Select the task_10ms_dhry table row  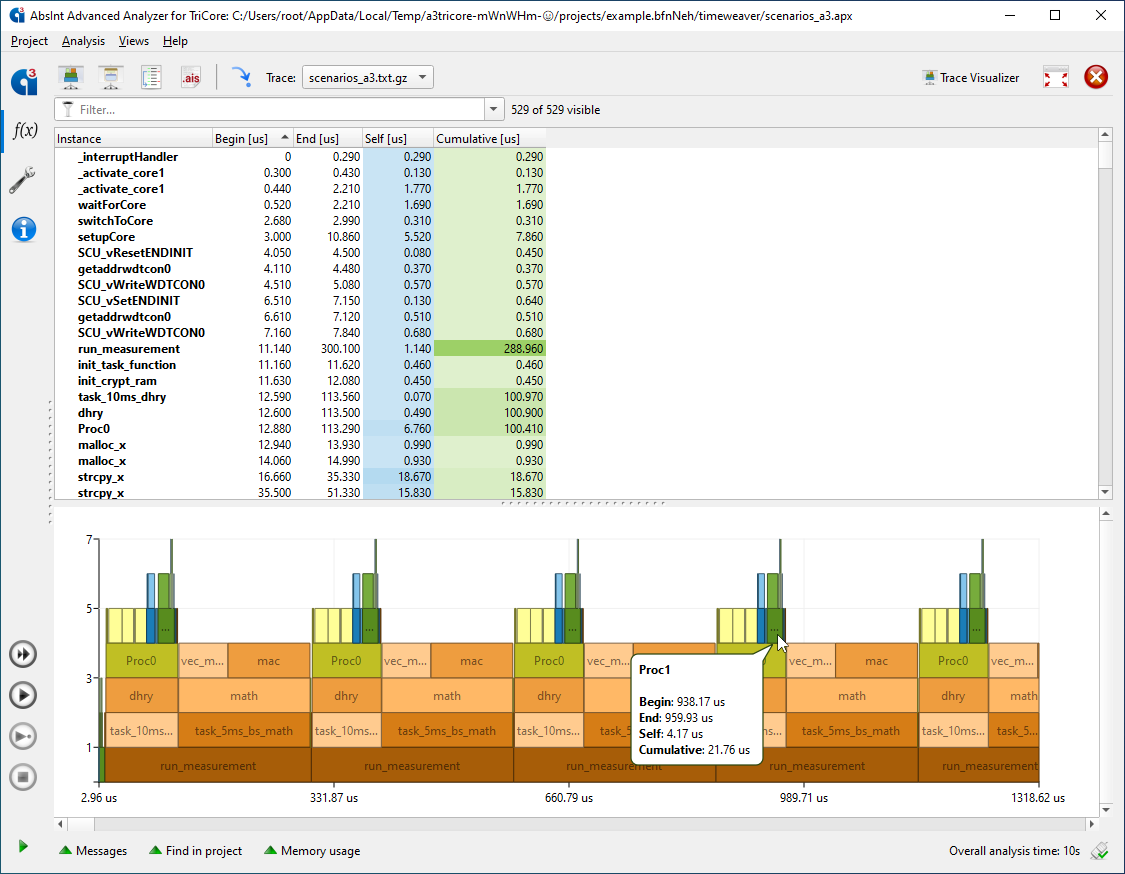click(x=300, y=397)
